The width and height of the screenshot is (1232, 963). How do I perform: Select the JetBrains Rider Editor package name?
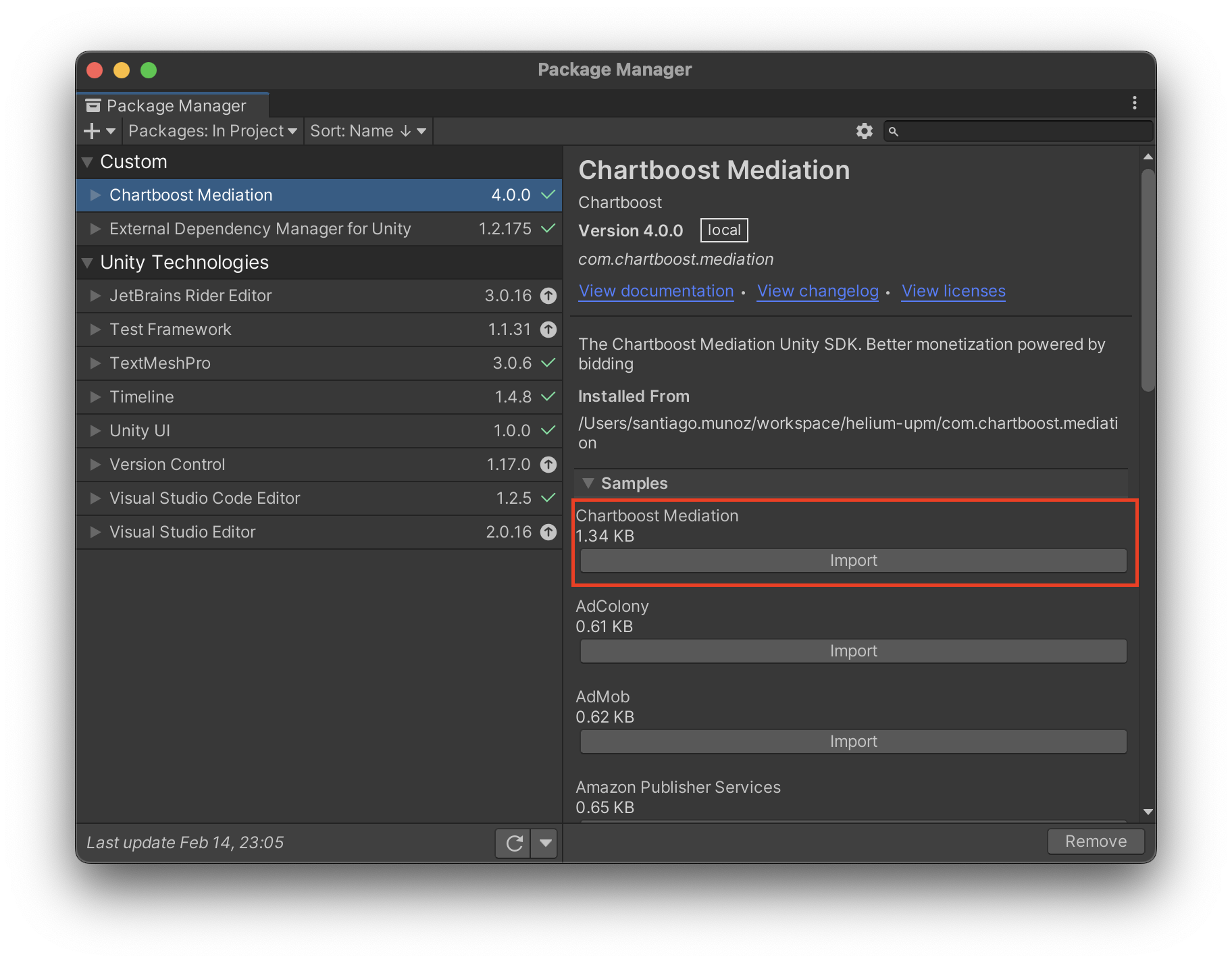(190, 296)
